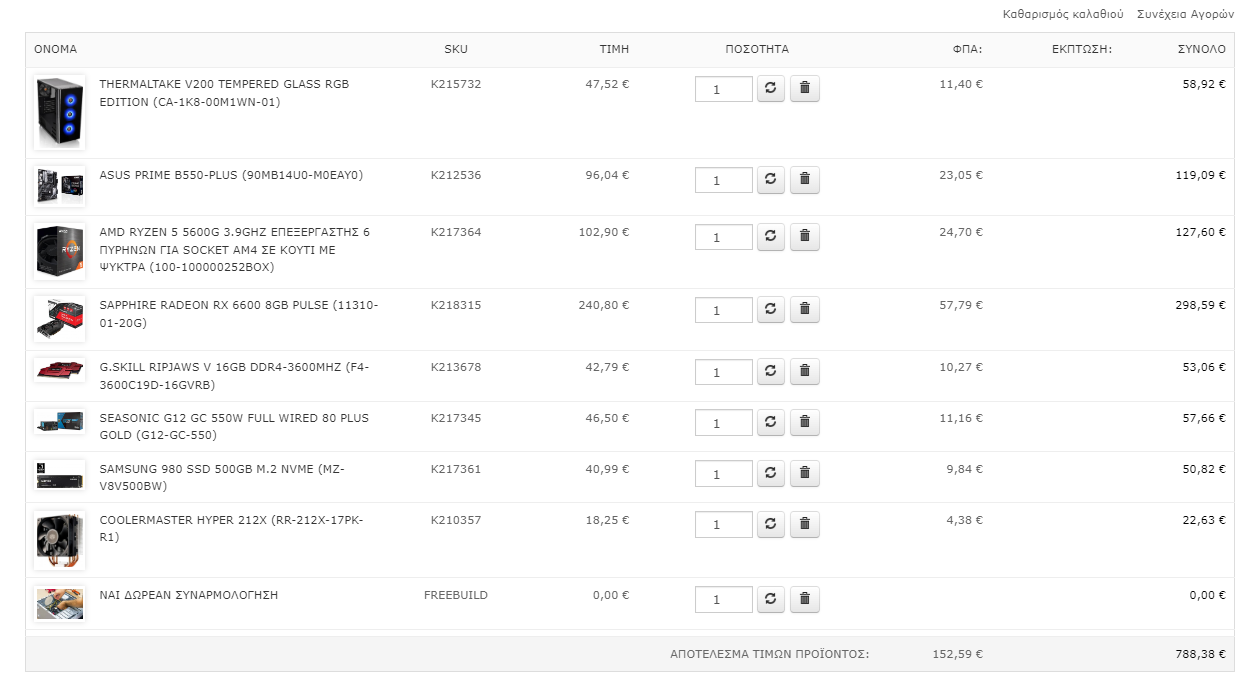
Task: Click quantity field for Thermaltake V200
Action: point(724,89)
